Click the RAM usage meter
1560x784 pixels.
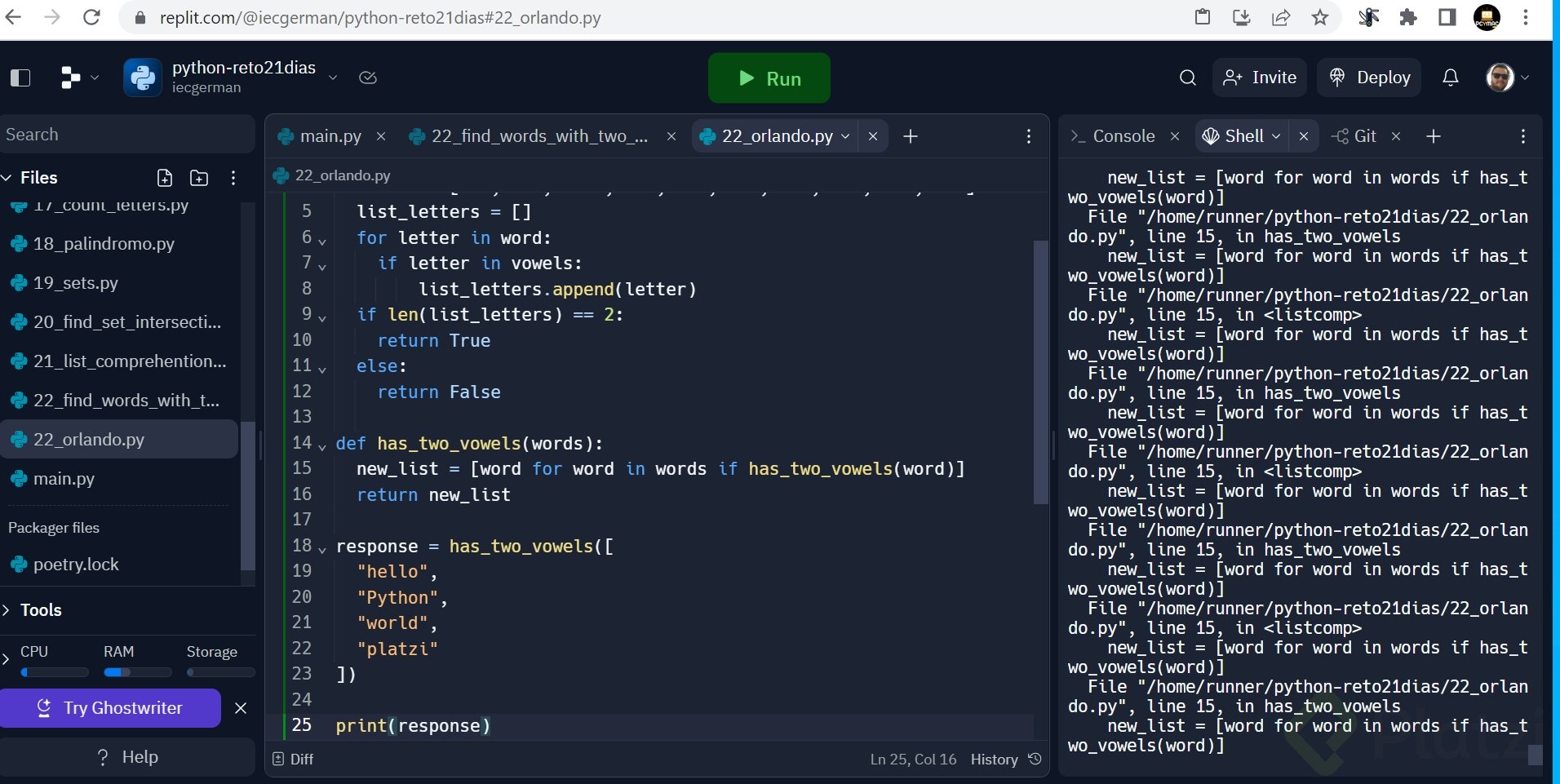[x=138, y=672]
